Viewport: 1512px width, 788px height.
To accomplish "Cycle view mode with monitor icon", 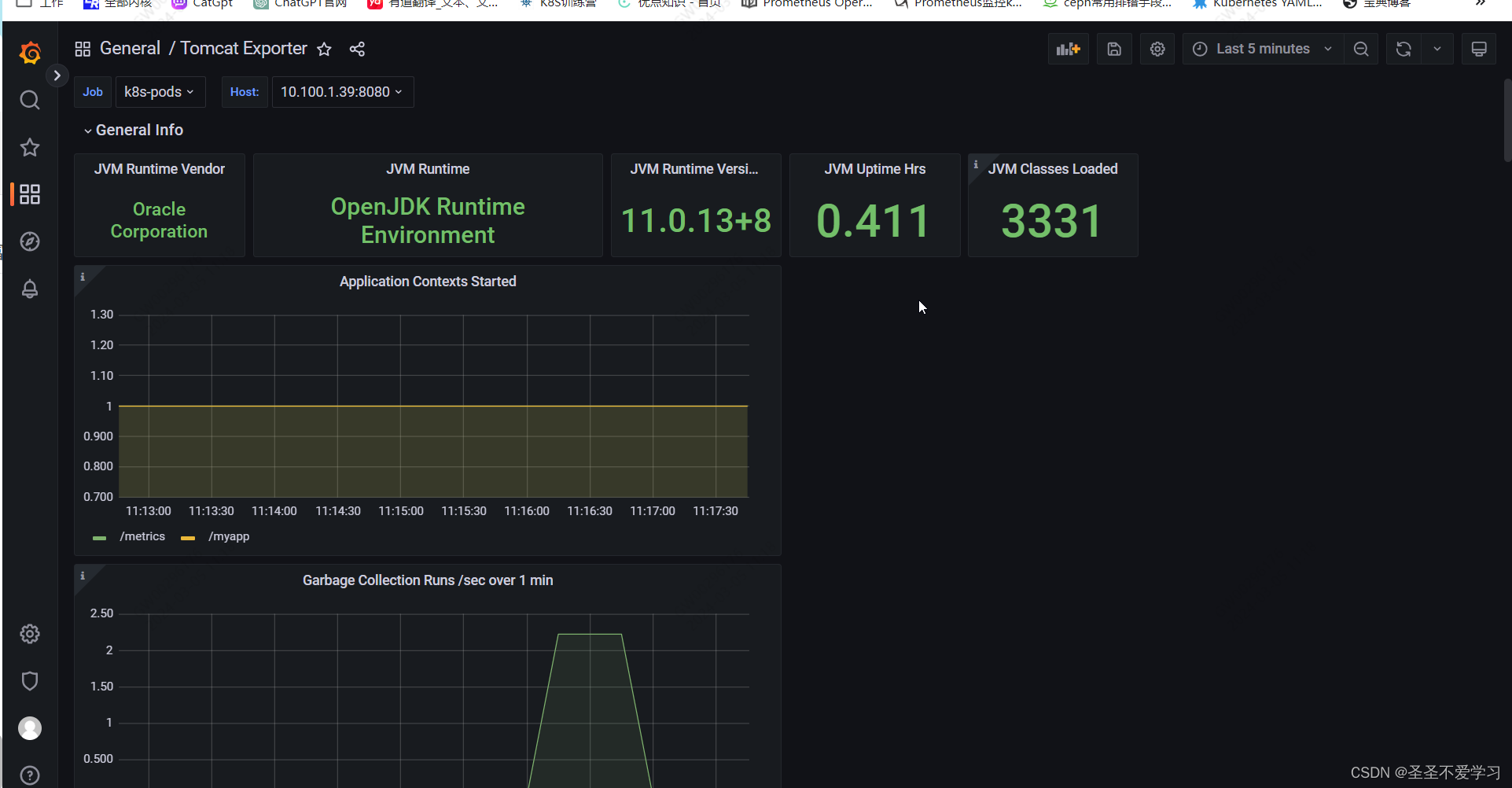I will 1479,49.
